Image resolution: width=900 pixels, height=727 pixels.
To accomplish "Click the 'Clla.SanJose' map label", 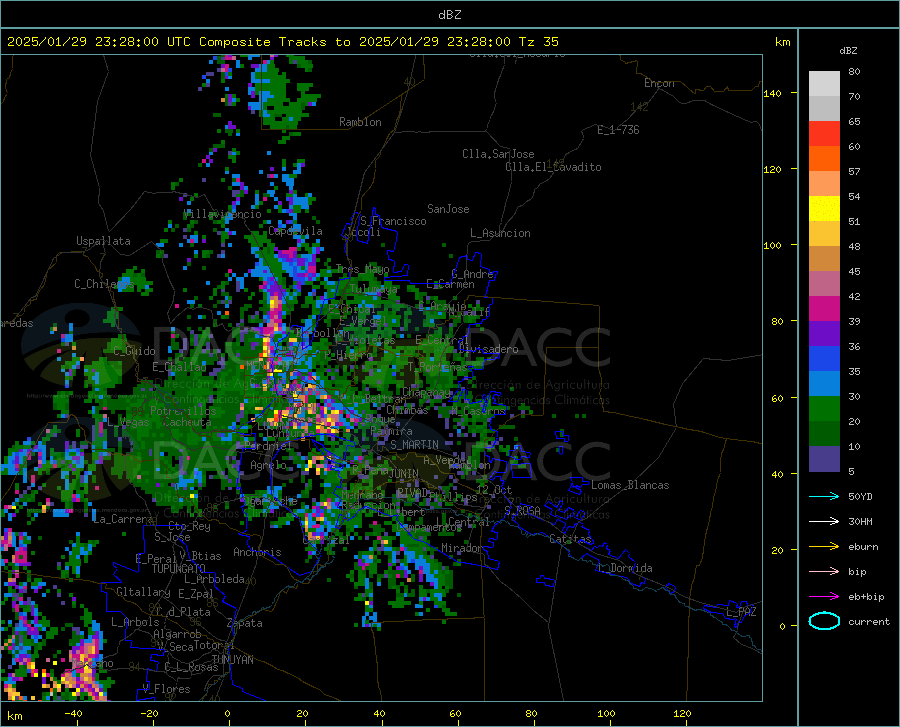I will 498,154.
